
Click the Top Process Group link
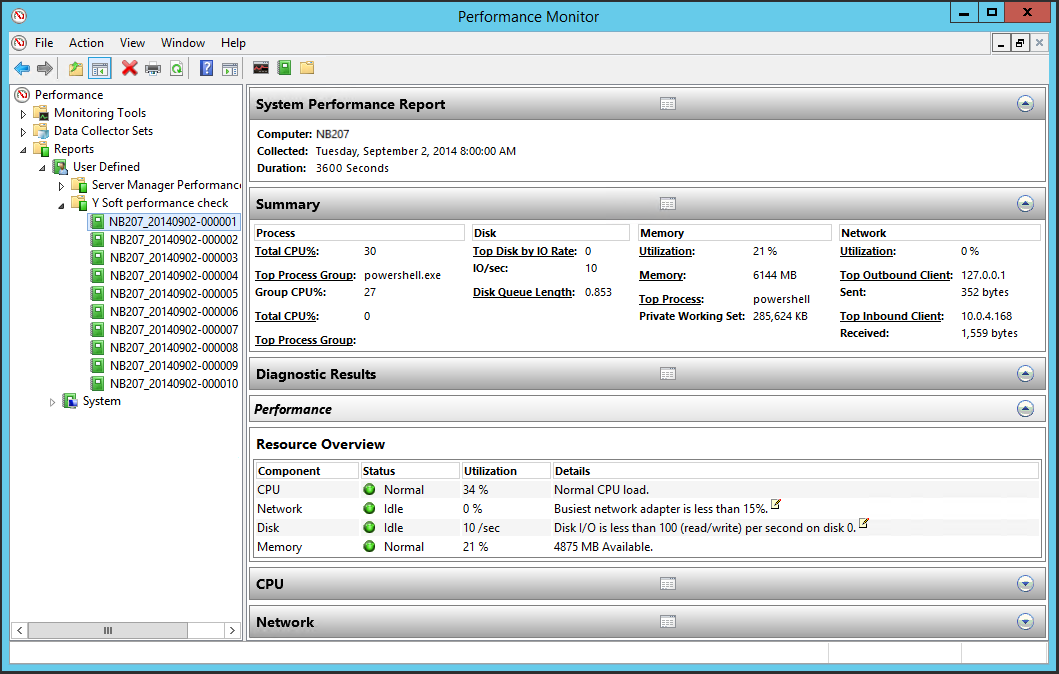304,274
